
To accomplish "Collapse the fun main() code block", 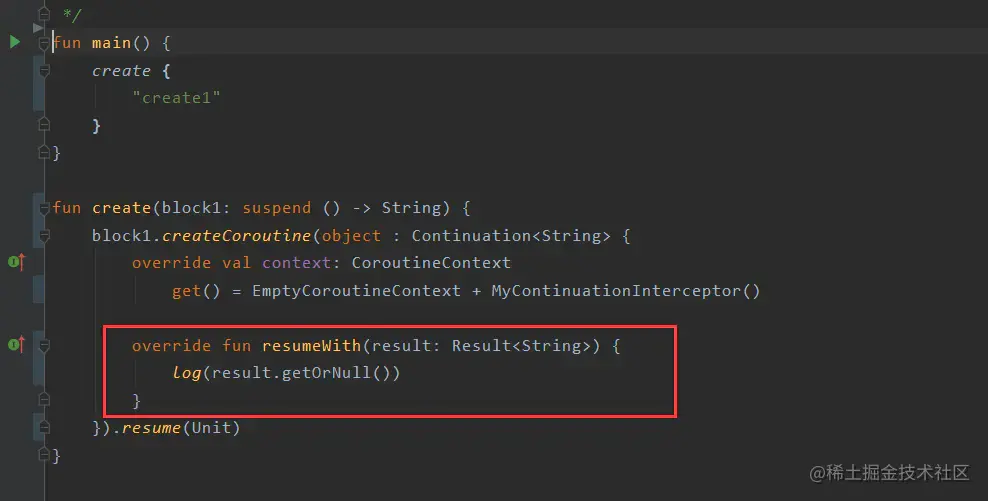I will point(43,43).
